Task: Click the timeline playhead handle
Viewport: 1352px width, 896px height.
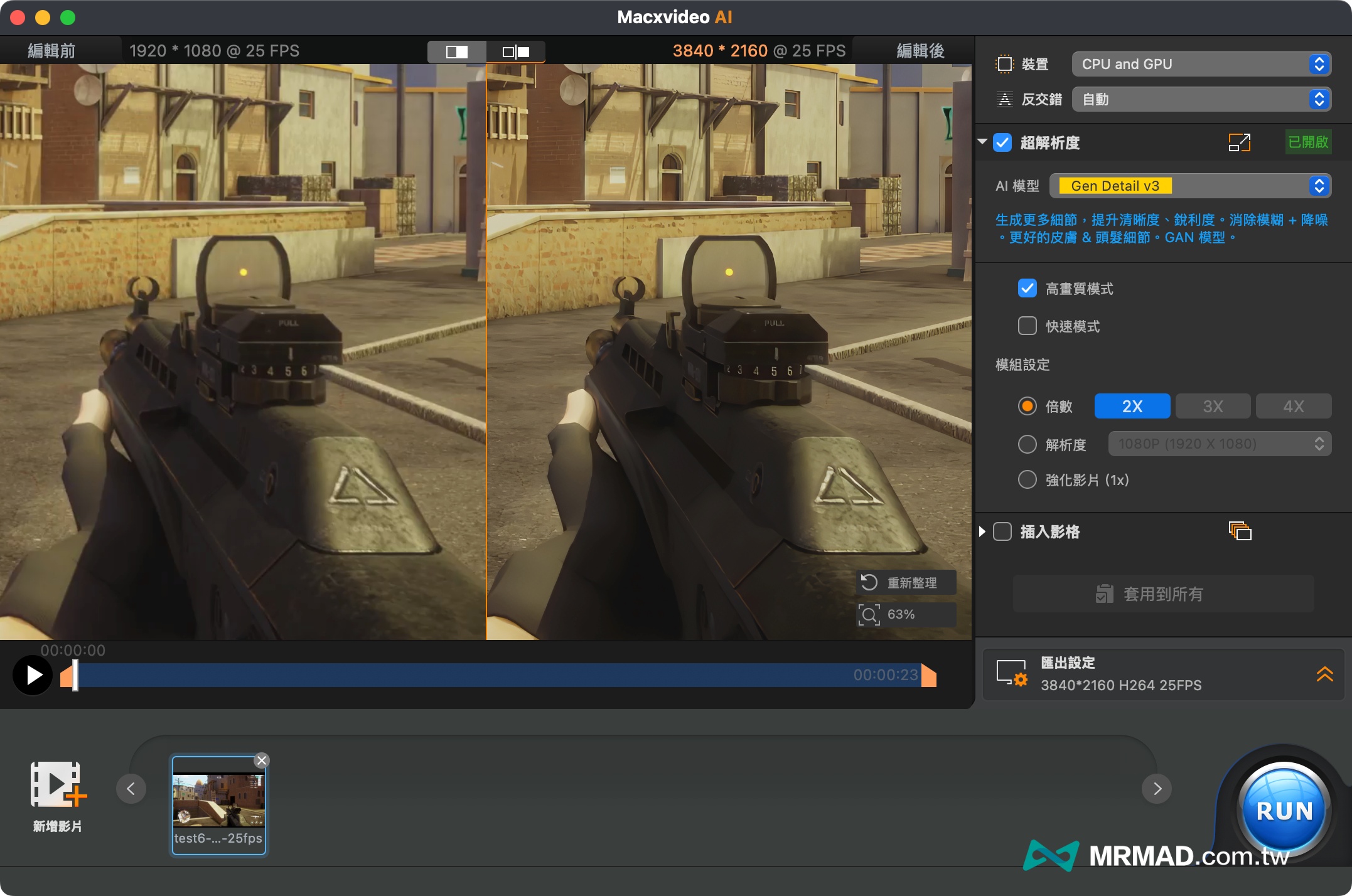Action: pos(75,676)
